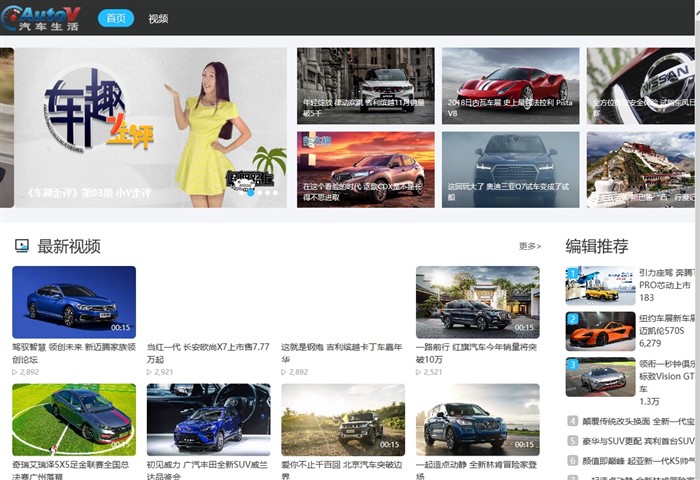Open ranked item 4 颠覆传统改头换面

pos(638,421)
